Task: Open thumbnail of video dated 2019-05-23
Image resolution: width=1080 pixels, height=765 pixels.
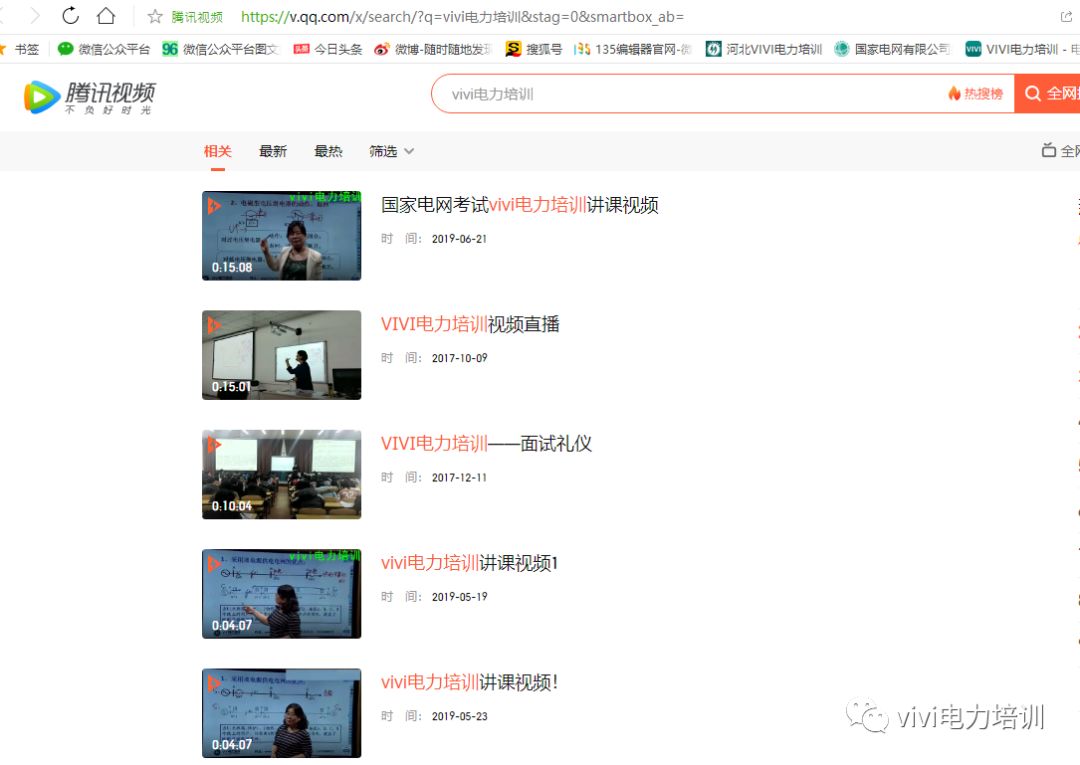Action: pos(281,713)
